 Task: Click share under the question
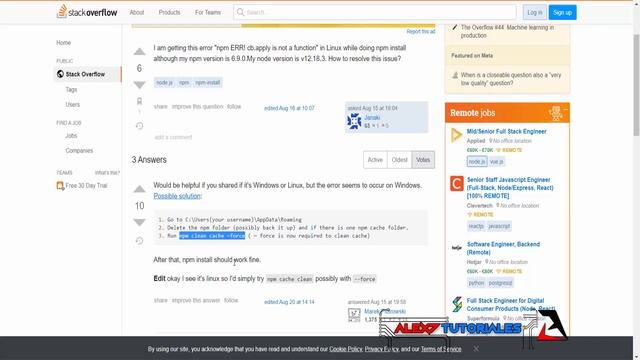(x=161, y=107)
